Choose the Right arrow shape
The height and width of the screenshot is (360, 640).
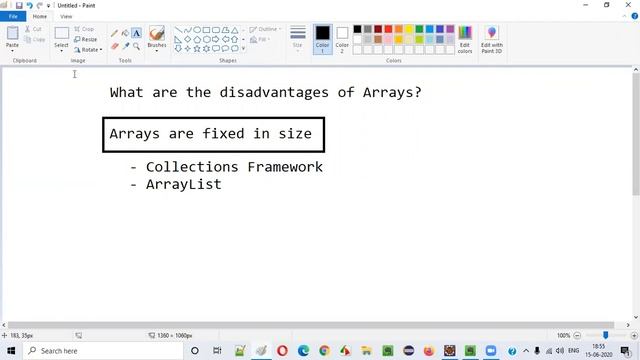(x=216, y=40)
